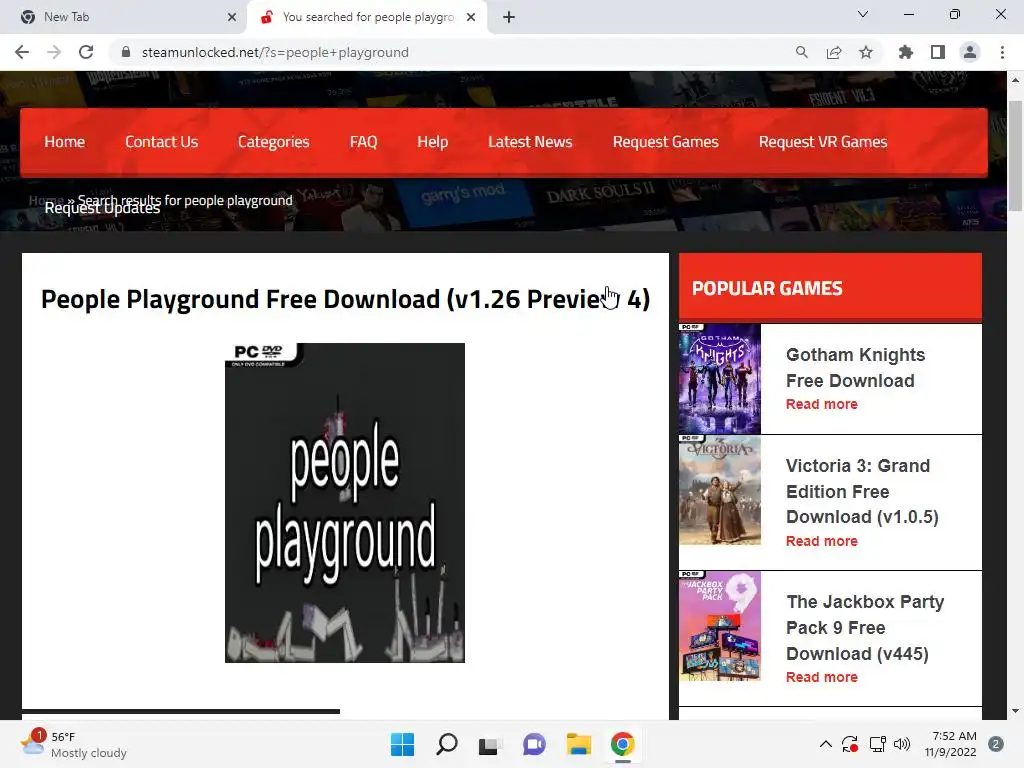Open Task View on taskbar
Viewport: 1024px width, 768px height.
489,744
